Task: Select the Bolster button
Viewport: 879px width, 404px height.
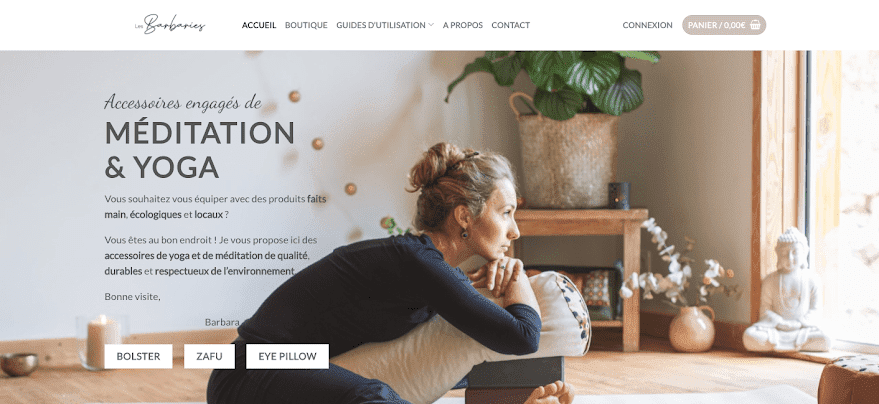Action: 138,356
